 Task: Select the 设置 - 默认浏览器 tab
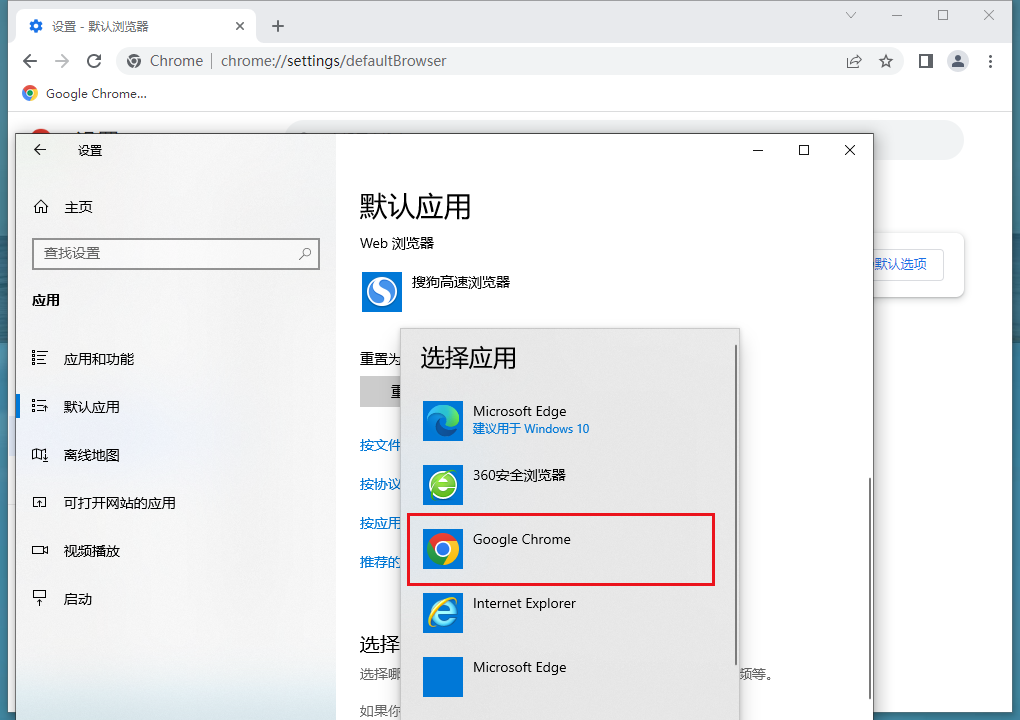(137, 26)
